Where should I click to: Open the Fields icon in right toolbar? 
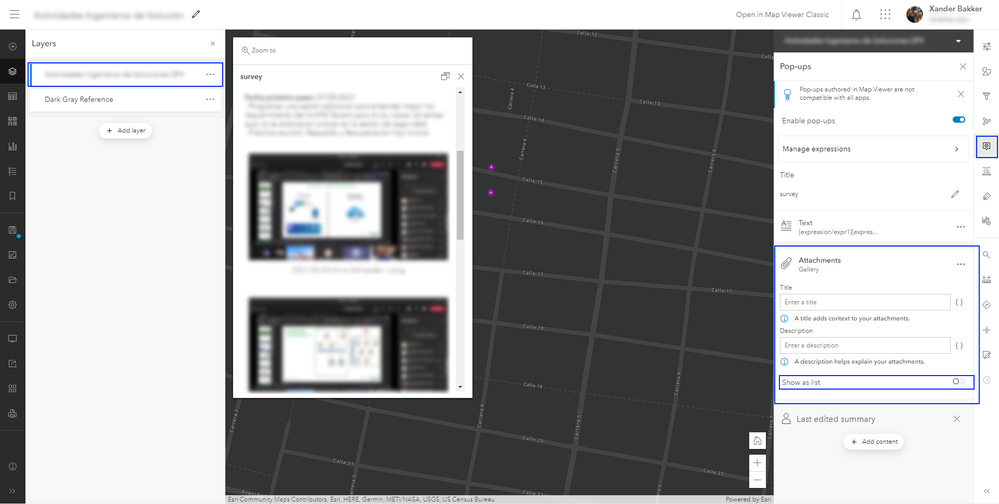click(x=986, y=171)
